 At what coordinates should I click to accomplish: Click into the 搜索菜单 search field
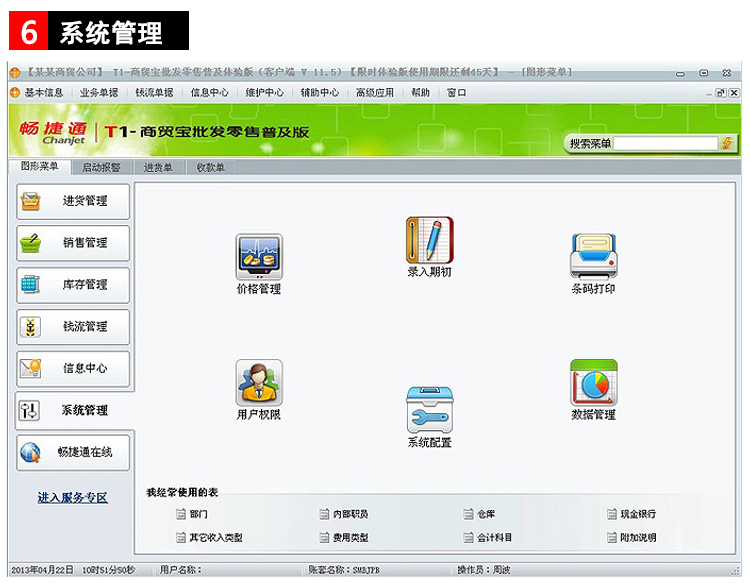coord(665,143)
